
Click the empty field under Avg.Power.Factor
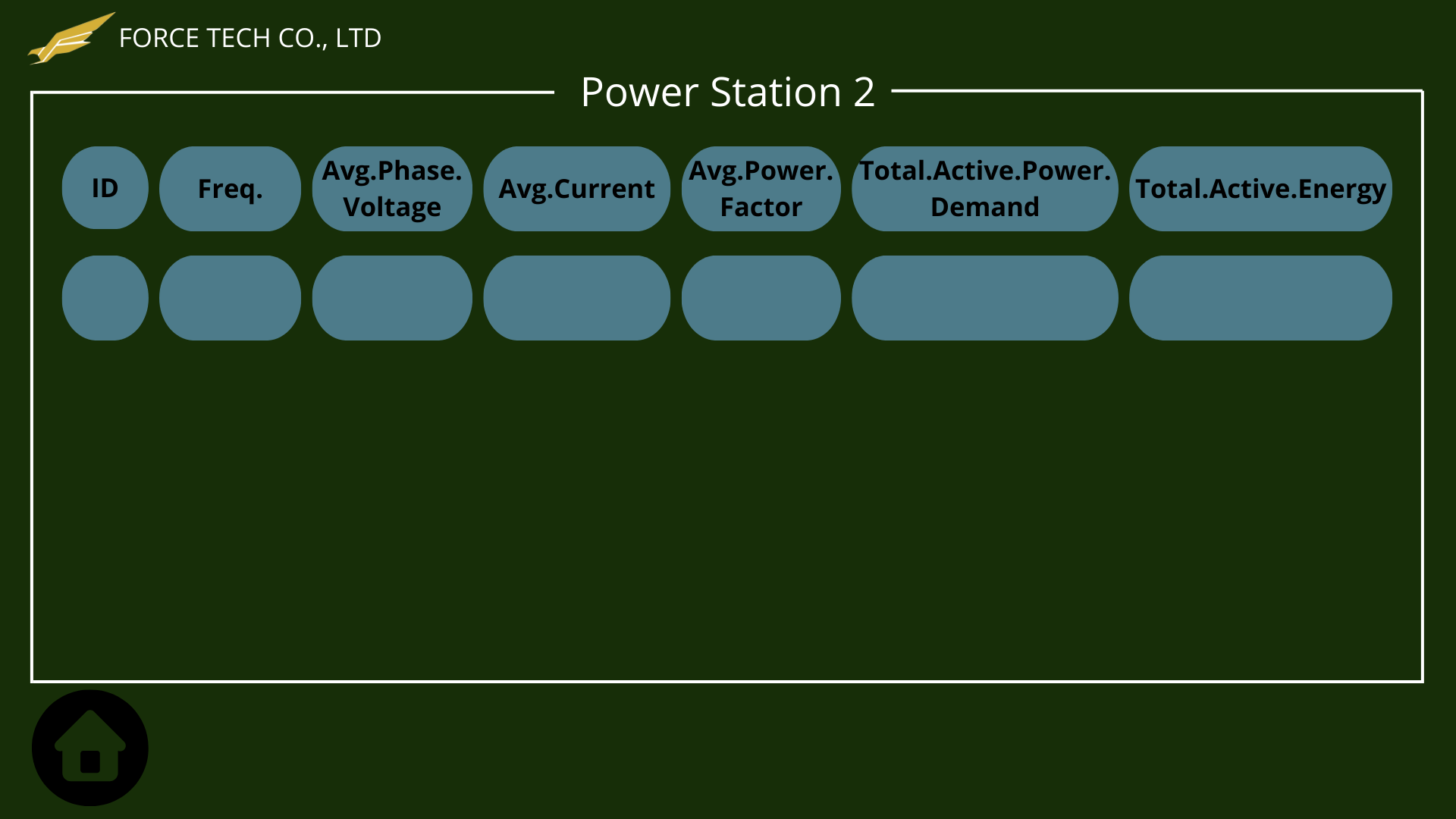tap(761, 298)
